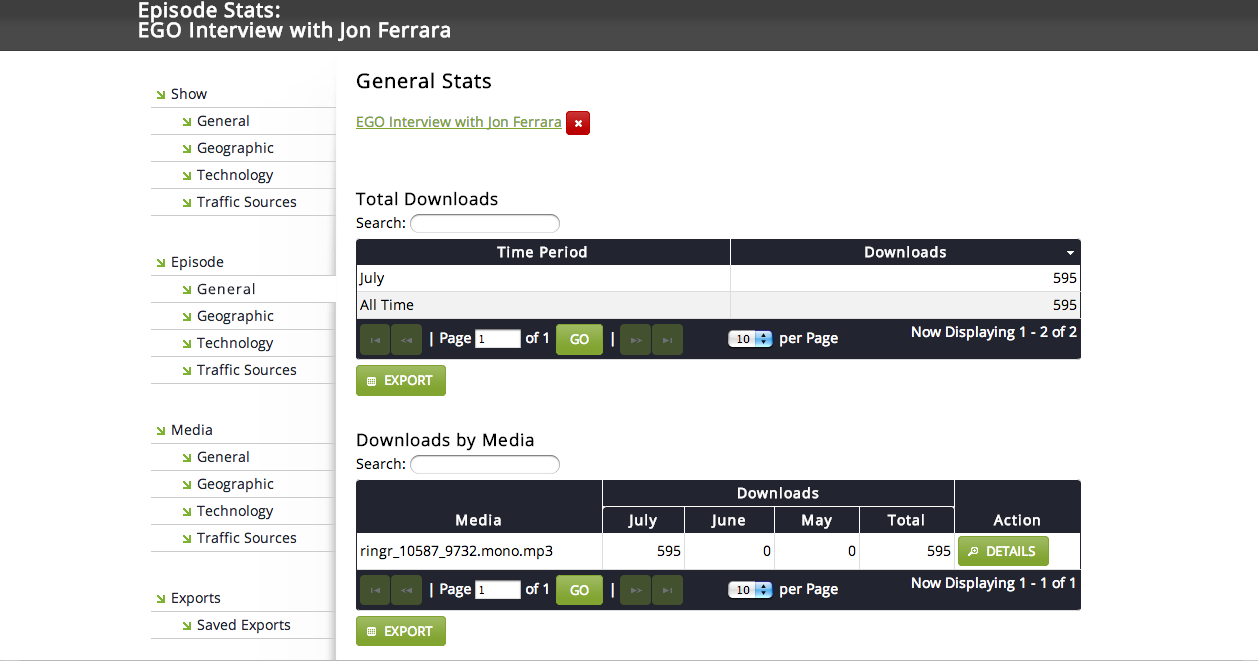Go to last page in Downloads by Media
The height and width of the screenshot is (661, 1258).
tap(667, 590)
